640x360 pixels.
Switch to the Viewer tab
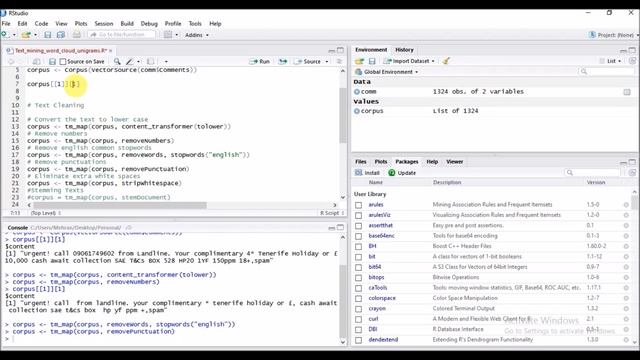[x=454, y=162]
